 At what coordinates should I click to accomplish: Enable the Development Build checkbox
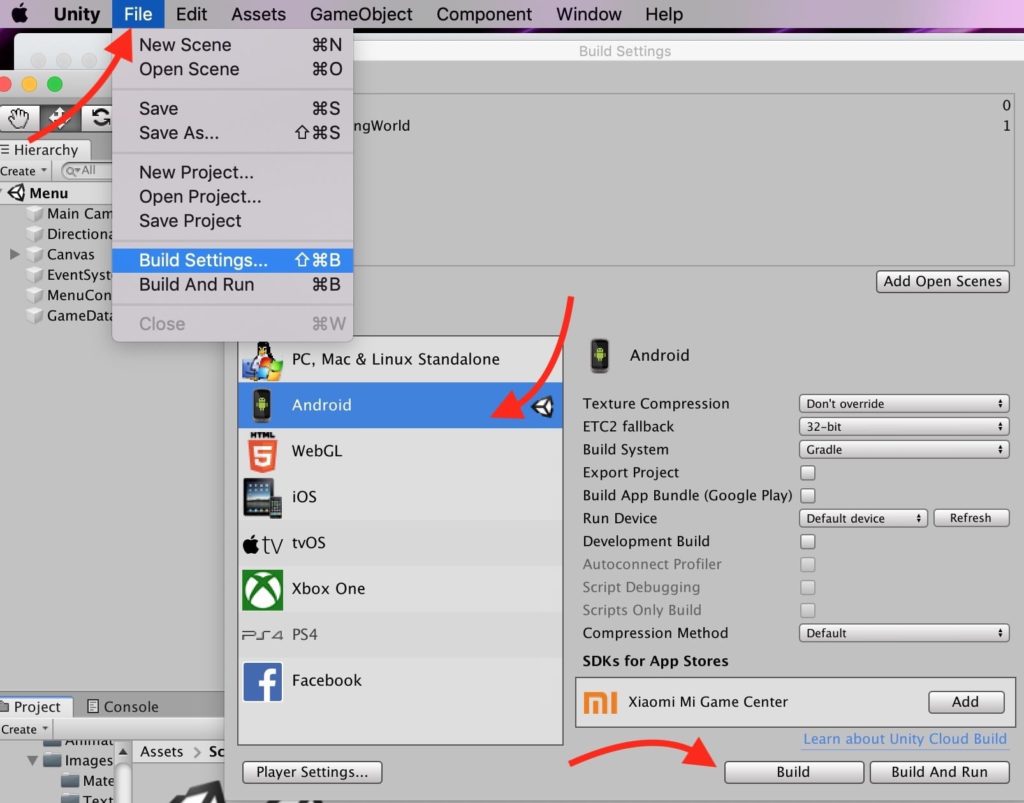click(x=807, y=541)
